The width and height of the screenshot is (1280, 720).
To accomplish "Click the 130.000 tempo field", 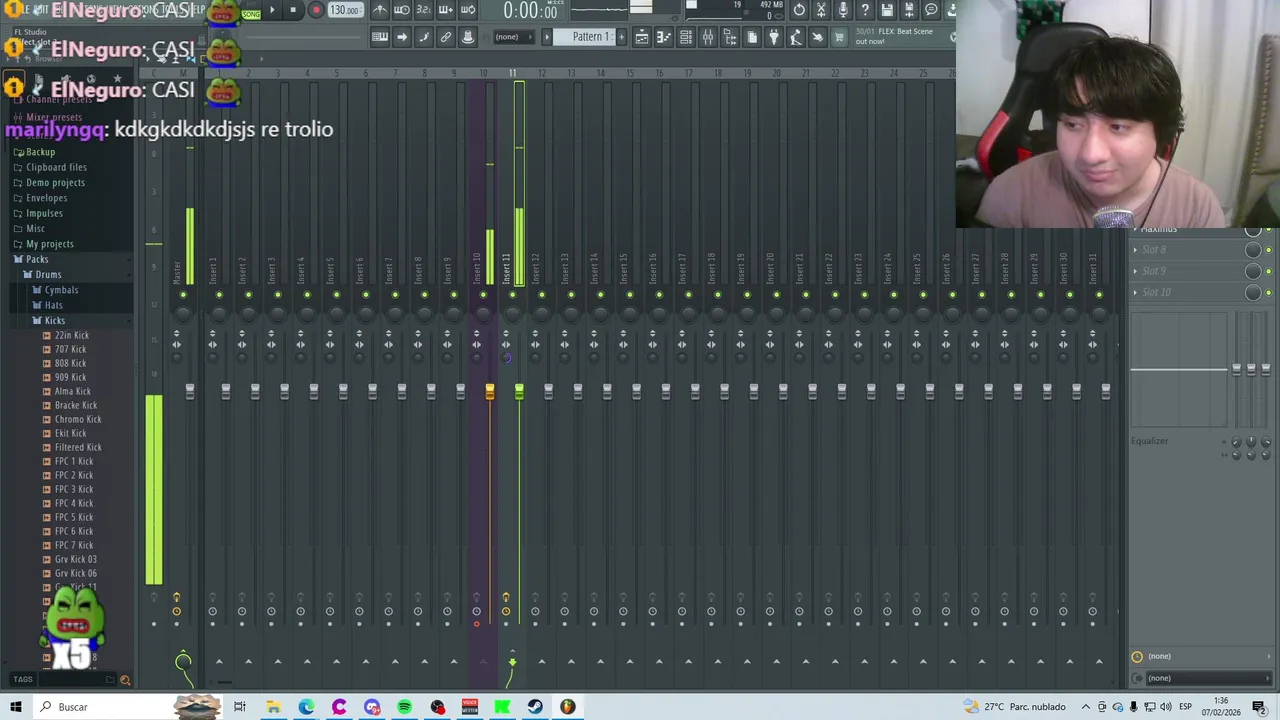I will click(344, 10).
